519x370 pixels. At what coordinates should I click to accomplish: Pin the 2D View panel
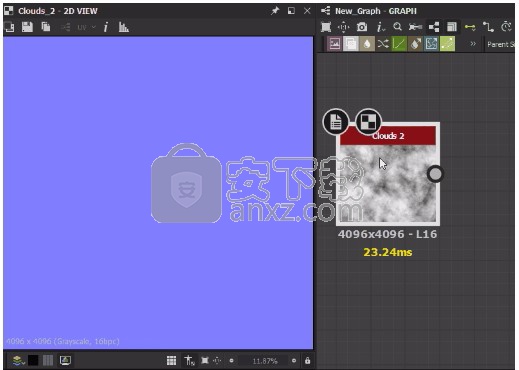coord(275,11)
